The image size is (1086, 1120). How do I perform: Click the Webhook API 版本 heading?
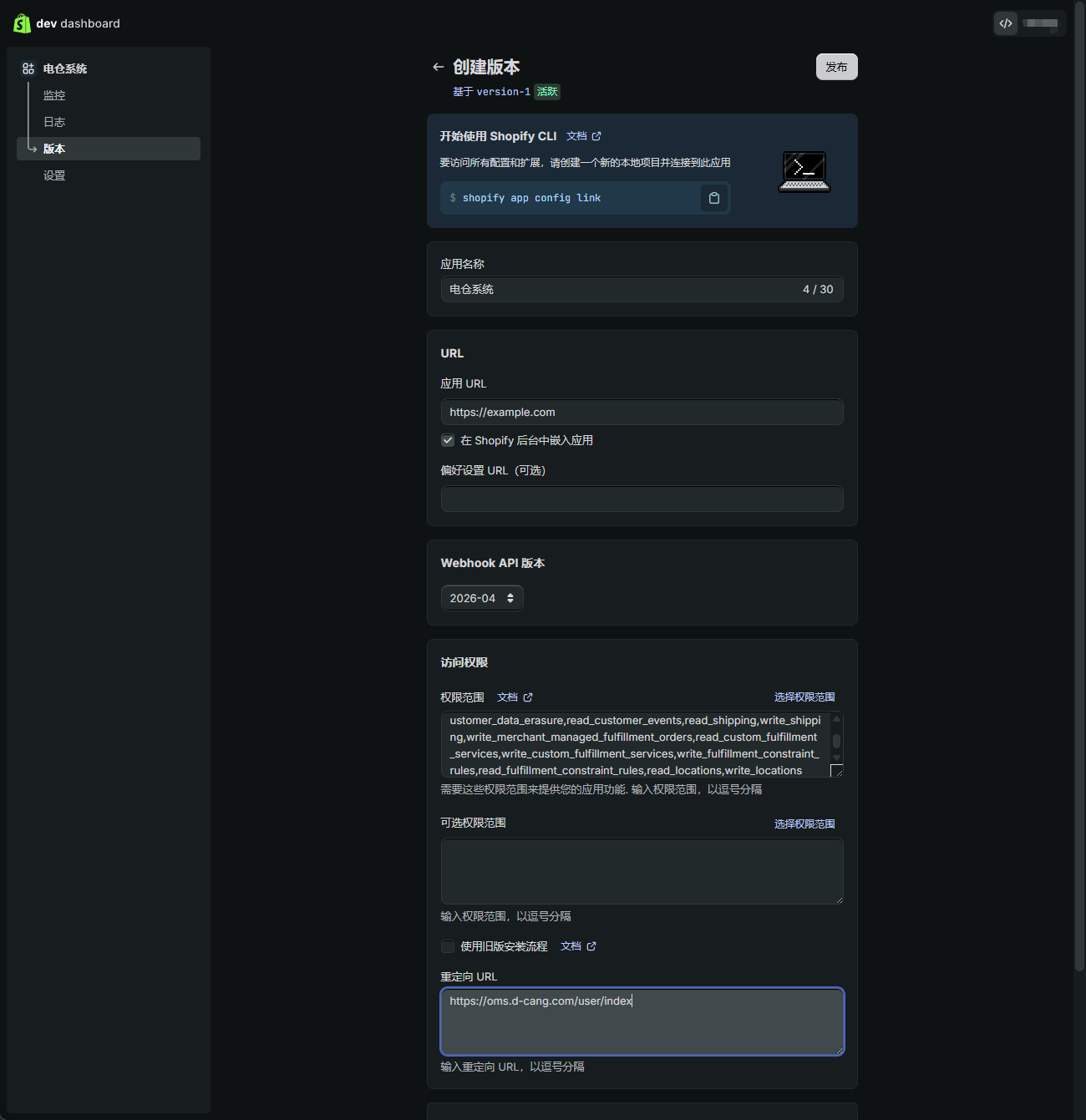pyautogui.click(x=493, y=563)
